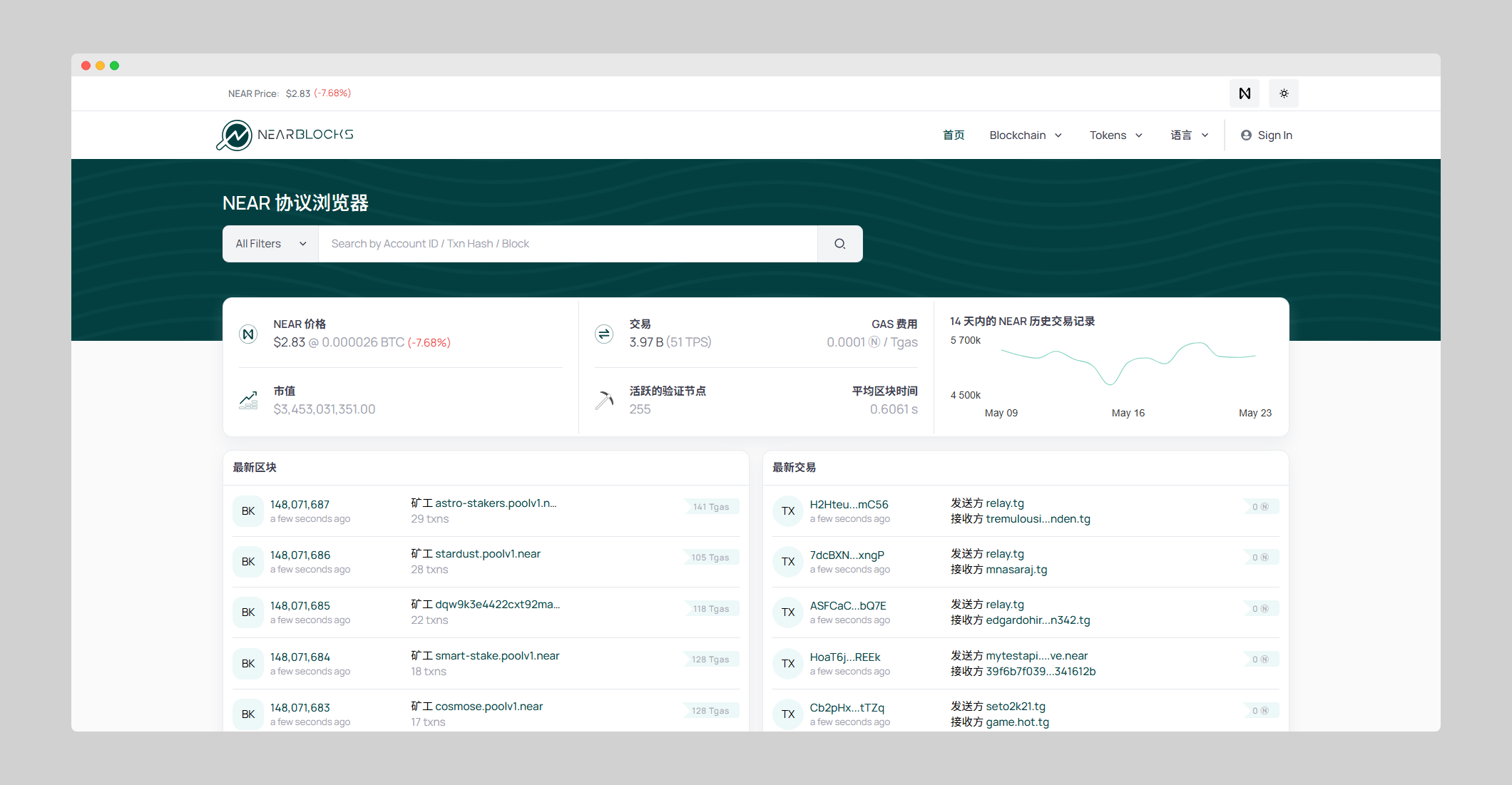1512x785 pixels.
Task: Open block 148,071,686
Action: 300,555
